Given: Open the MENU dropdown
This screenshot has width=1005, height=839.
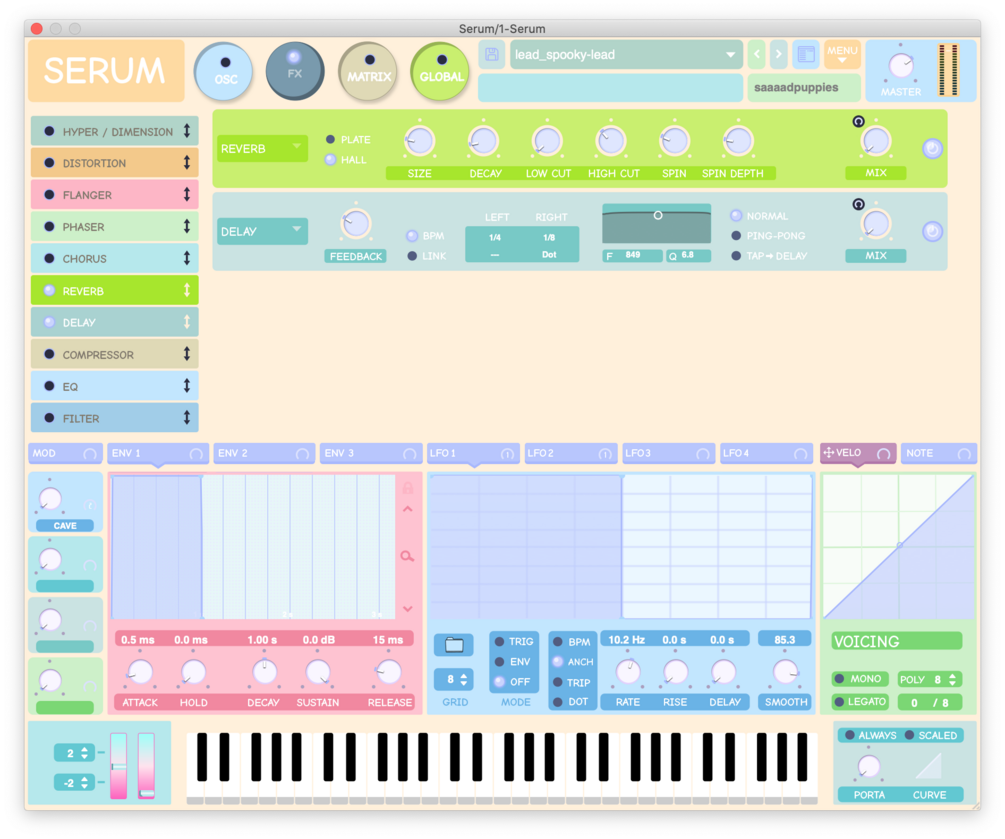Looking at the screenshot, I should coord(842,54).
